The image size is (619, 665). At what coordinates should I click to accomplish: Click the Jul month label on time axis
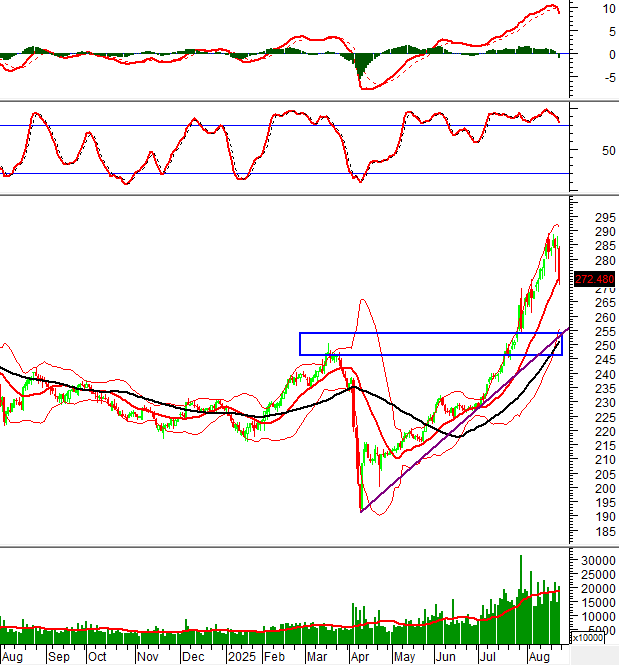pyautogui.click(x=487, y=657)
